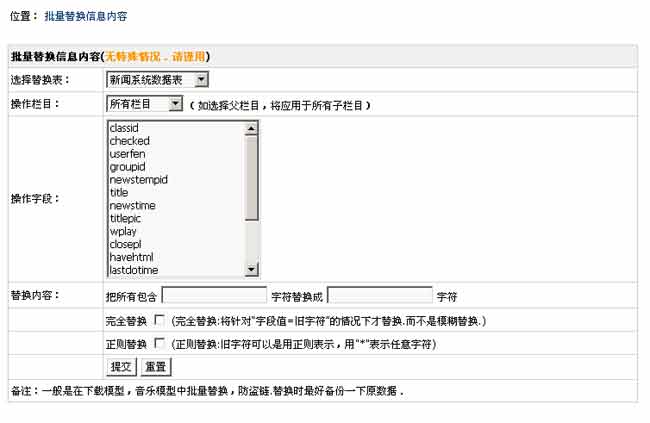Click the 批量替换信息内容 breadcrumb link
This screenshot has height=423, width=650.
85,17
